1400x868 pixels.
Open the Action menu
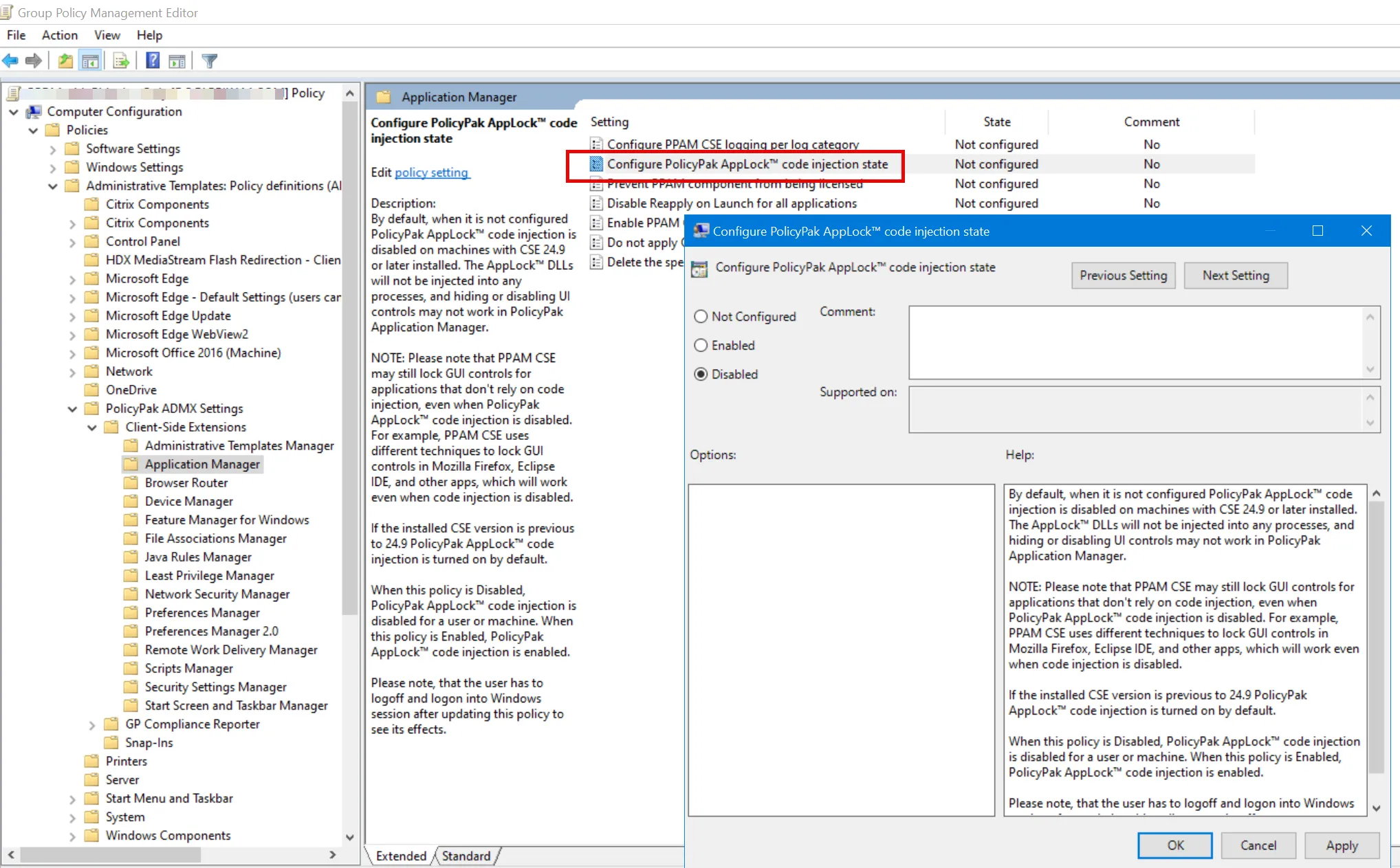(59, 35)
